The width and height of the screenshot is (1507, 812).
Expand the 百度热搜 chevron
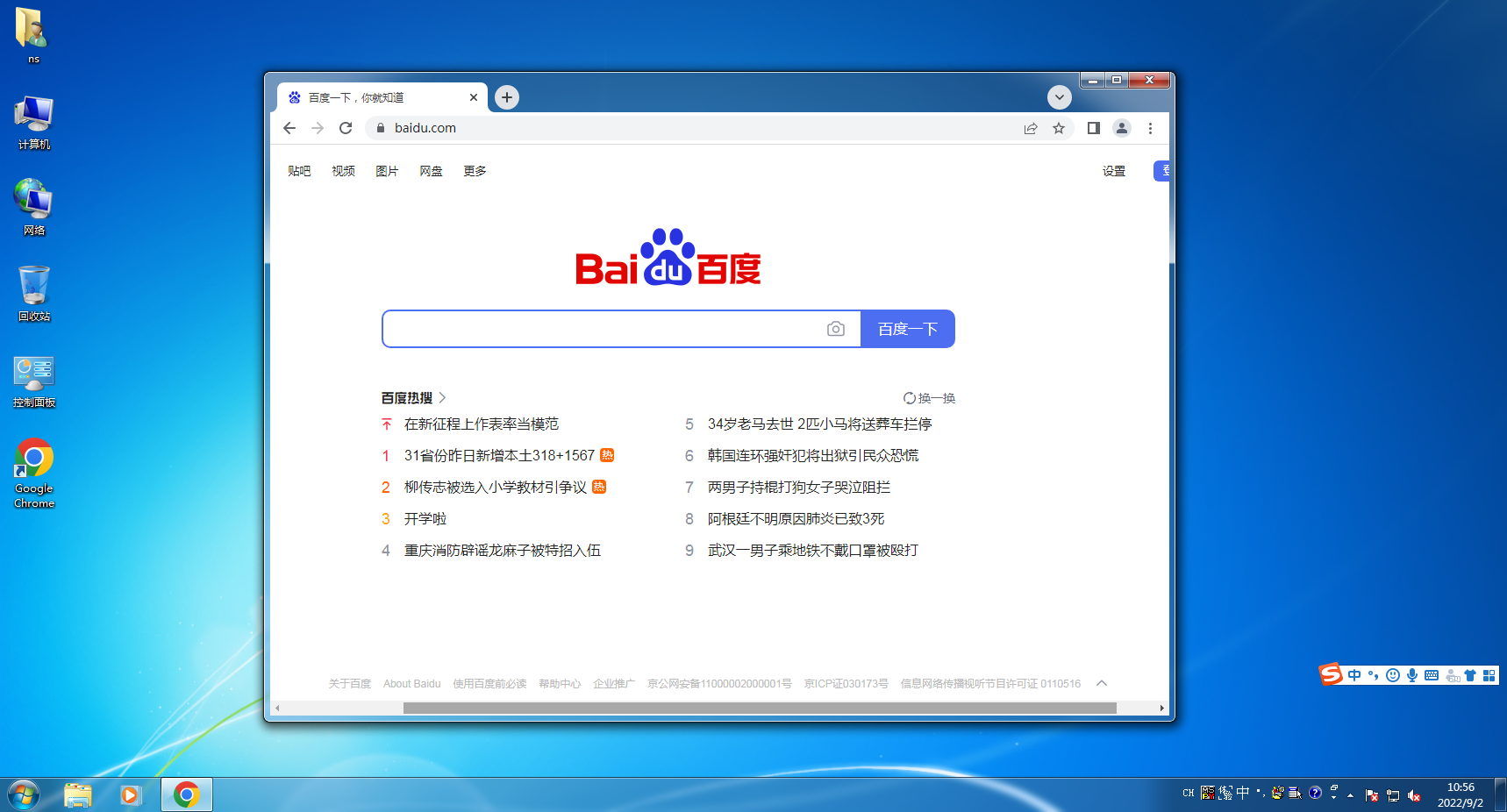442,397
